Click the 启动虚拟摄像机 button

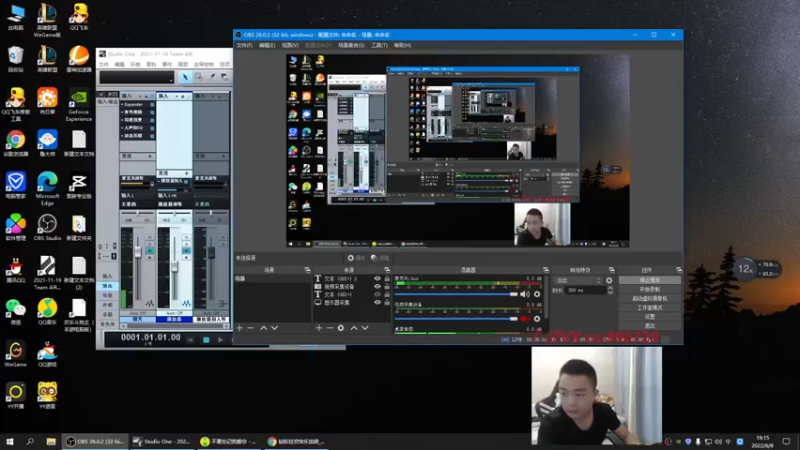[649, 298]
